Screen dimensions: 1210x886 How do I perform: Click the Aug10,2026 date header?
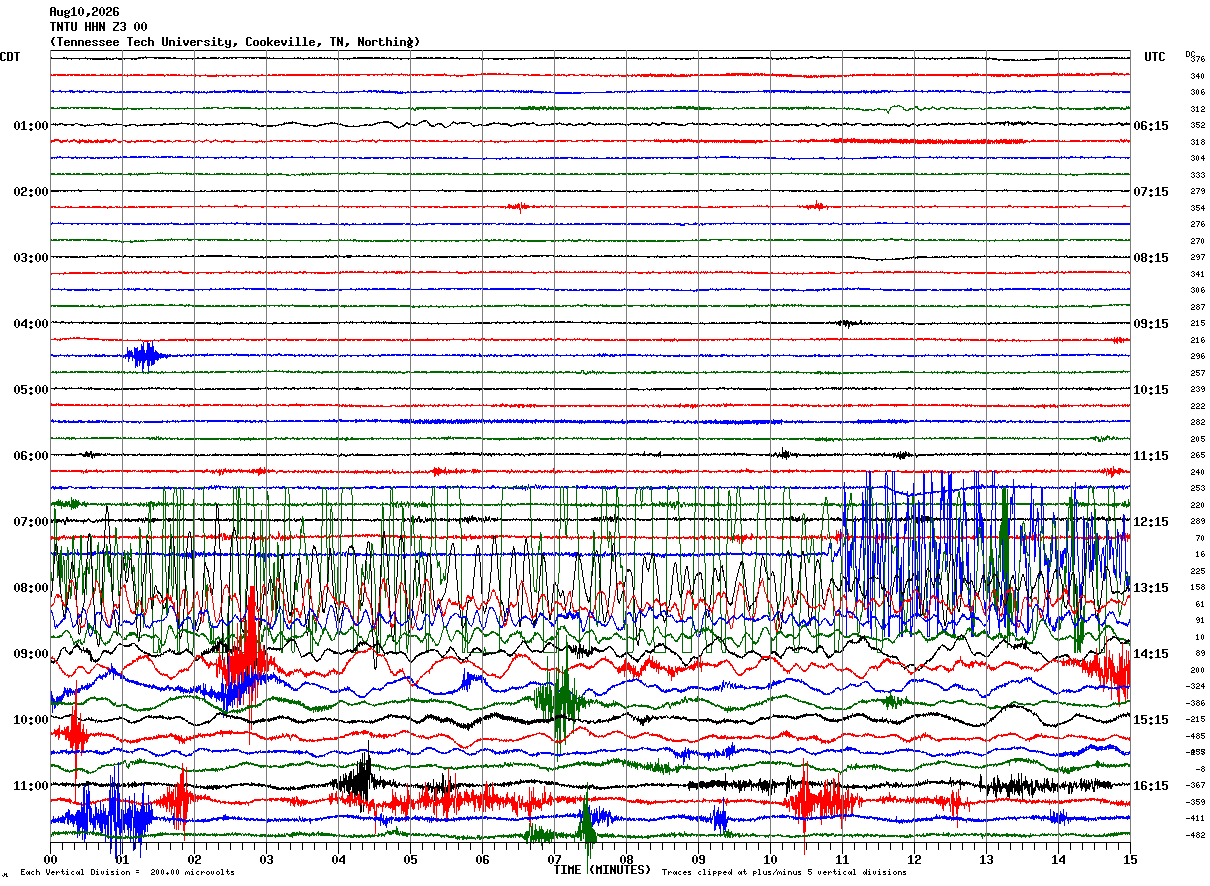[x=84, y=12]
